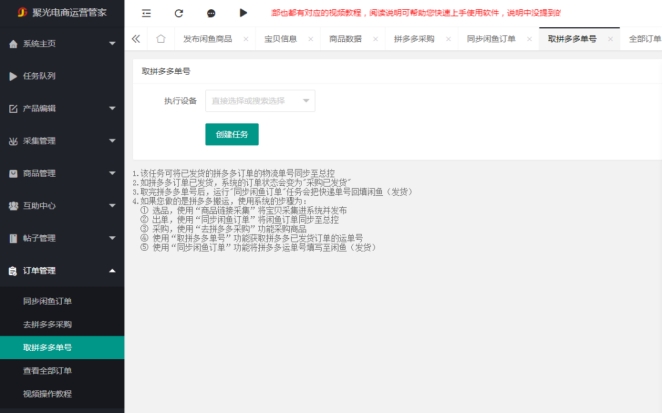Viewport: 663px width, 413px height.
Task: Click the red scrolling notice text
Action: coord(416,13)
